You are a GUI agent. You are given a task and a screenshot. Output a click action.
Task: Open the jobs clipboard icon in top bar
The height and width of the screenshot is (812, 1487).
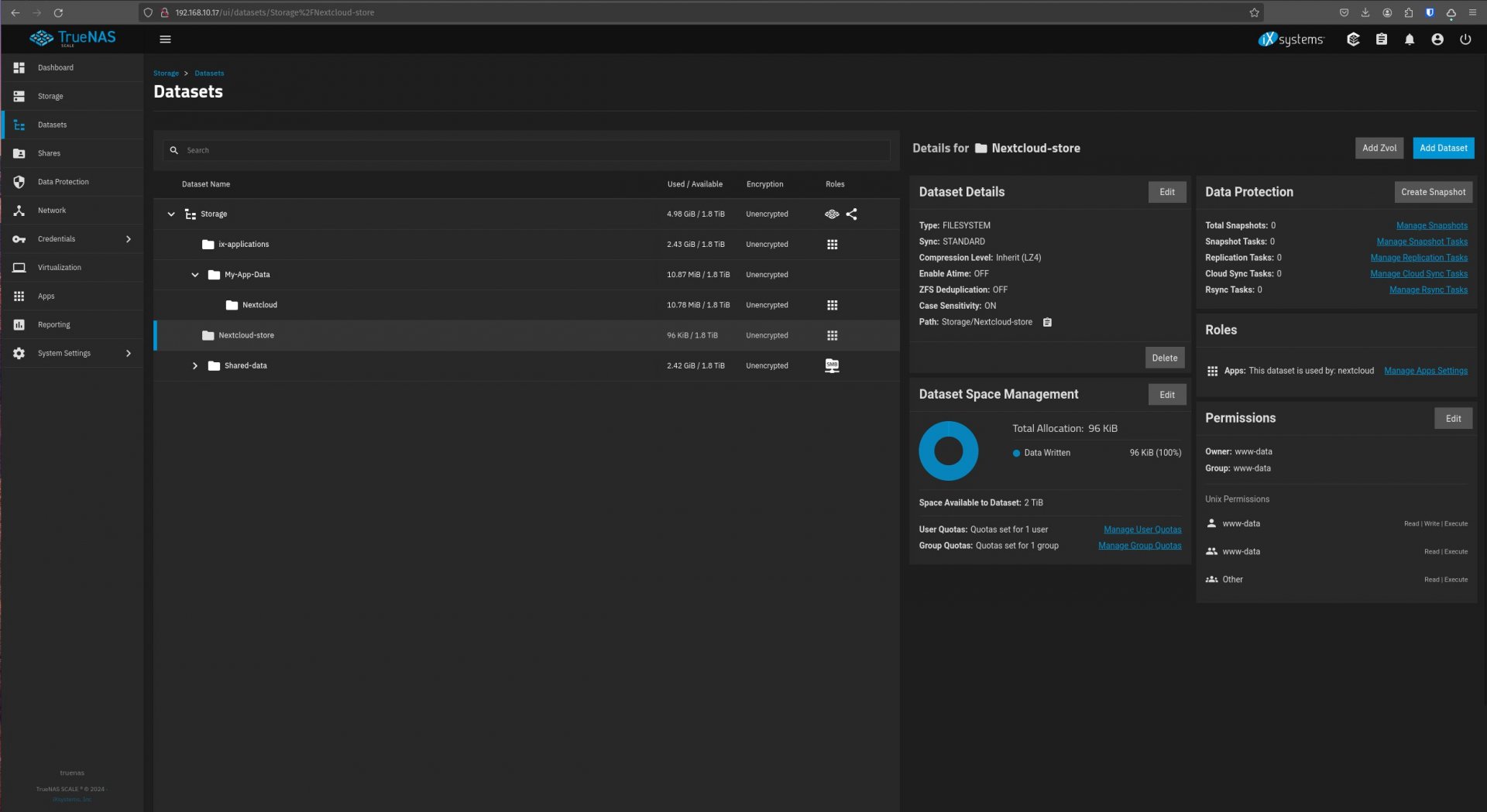tap(1381, 39)
